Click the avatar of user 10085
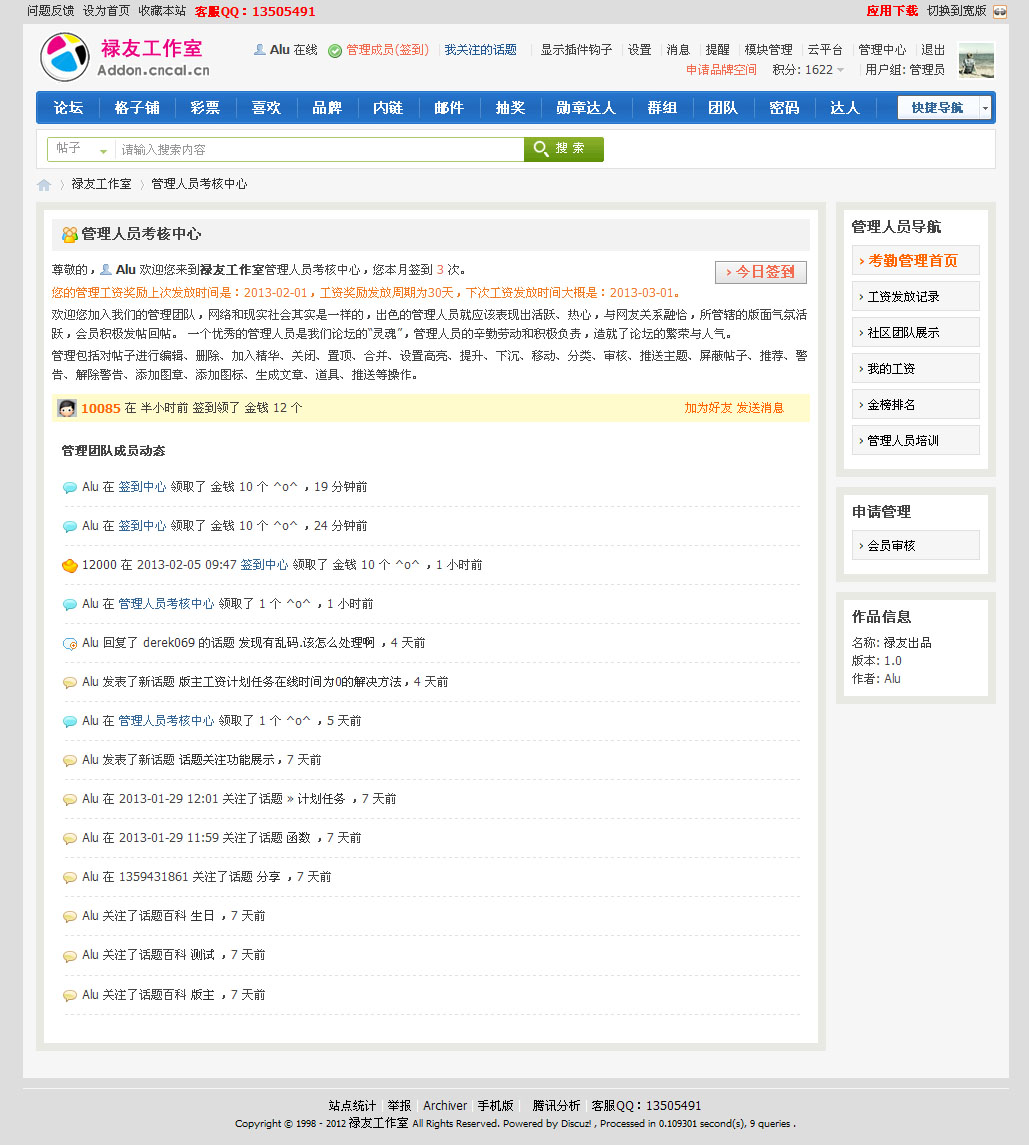 pyautogui.click(x=67, y=408)
